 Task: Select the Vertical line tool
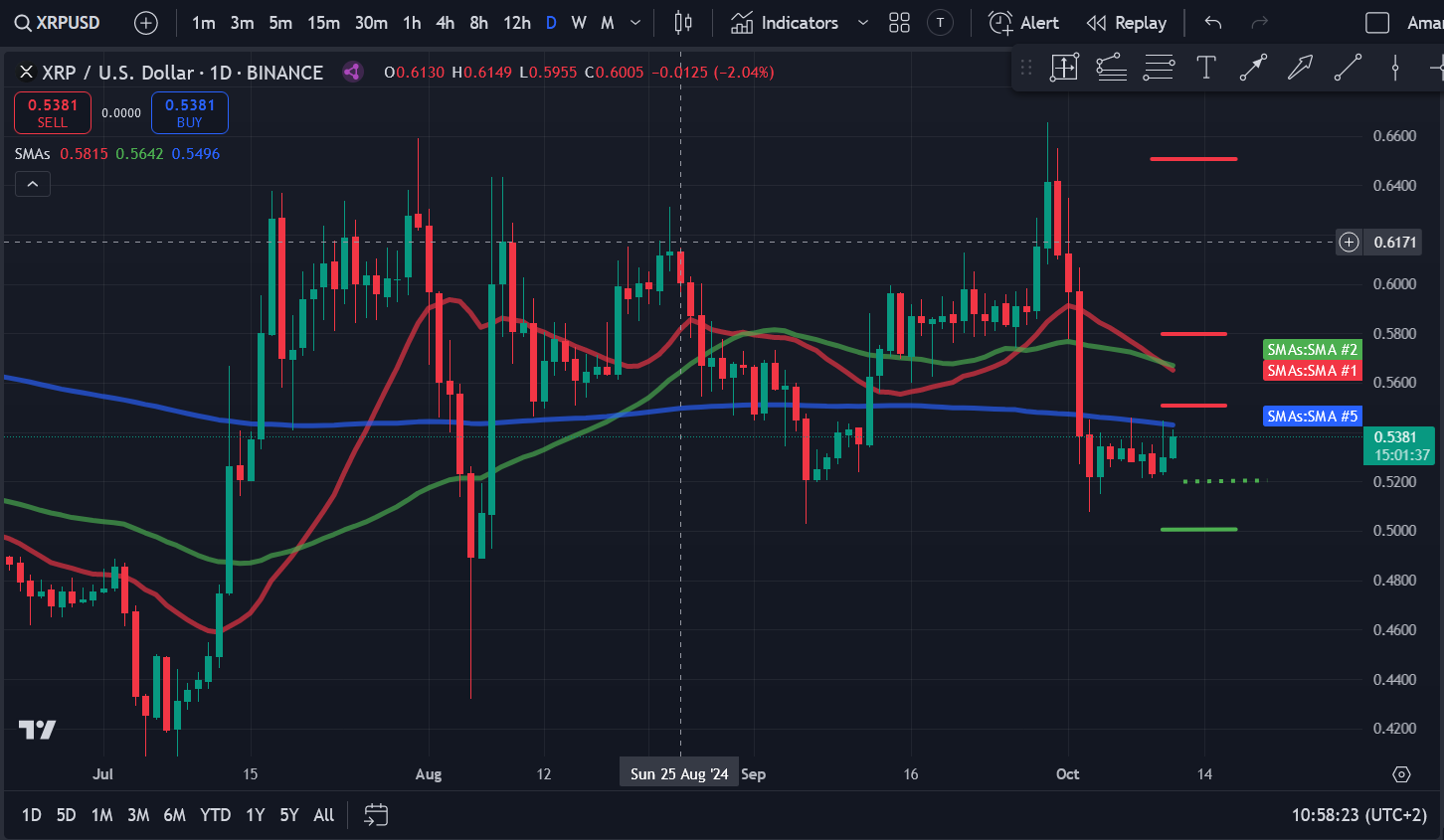click(x=1395, y=68)
